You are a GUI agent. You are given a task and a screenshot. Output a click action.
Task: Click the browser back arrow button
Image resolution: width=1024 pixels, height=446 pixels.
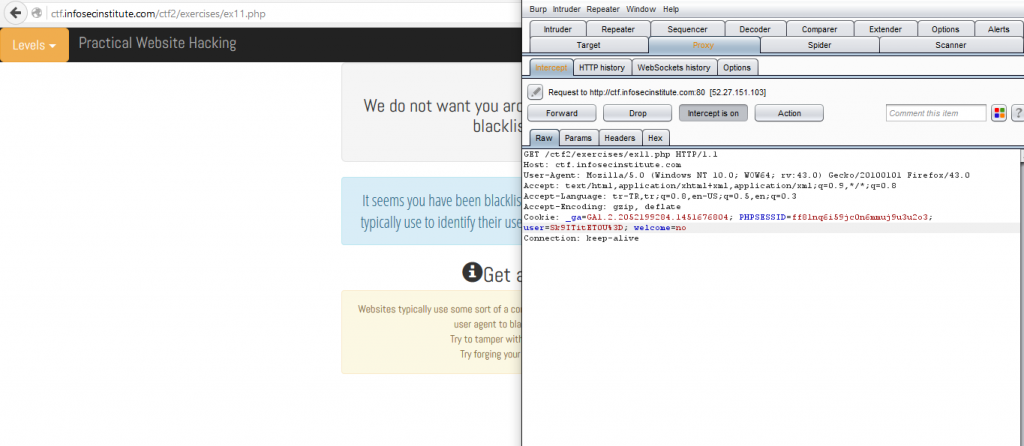pyautogui.click(x=15, y=15)
